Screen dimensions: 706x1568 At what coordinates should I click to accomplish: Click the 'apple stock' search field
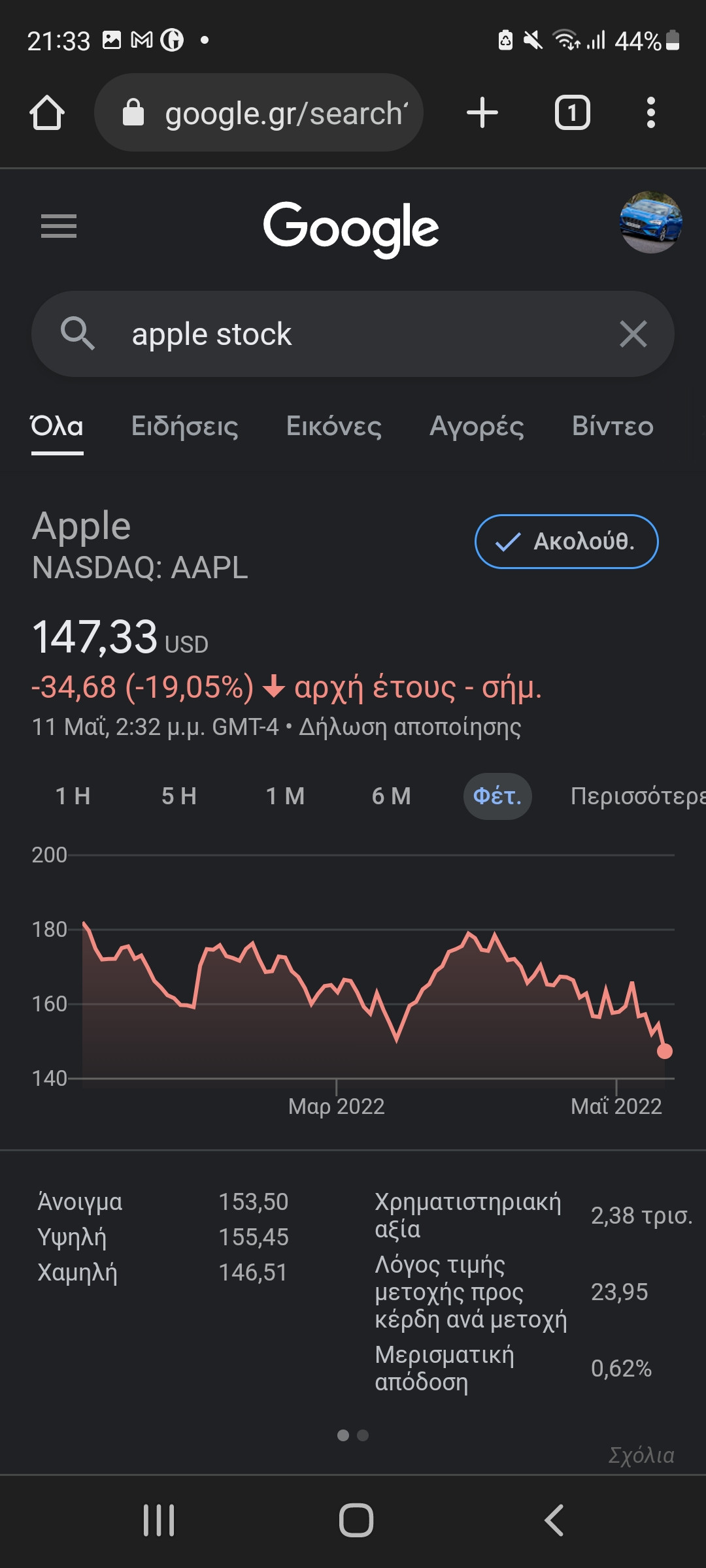pos(353,334)
